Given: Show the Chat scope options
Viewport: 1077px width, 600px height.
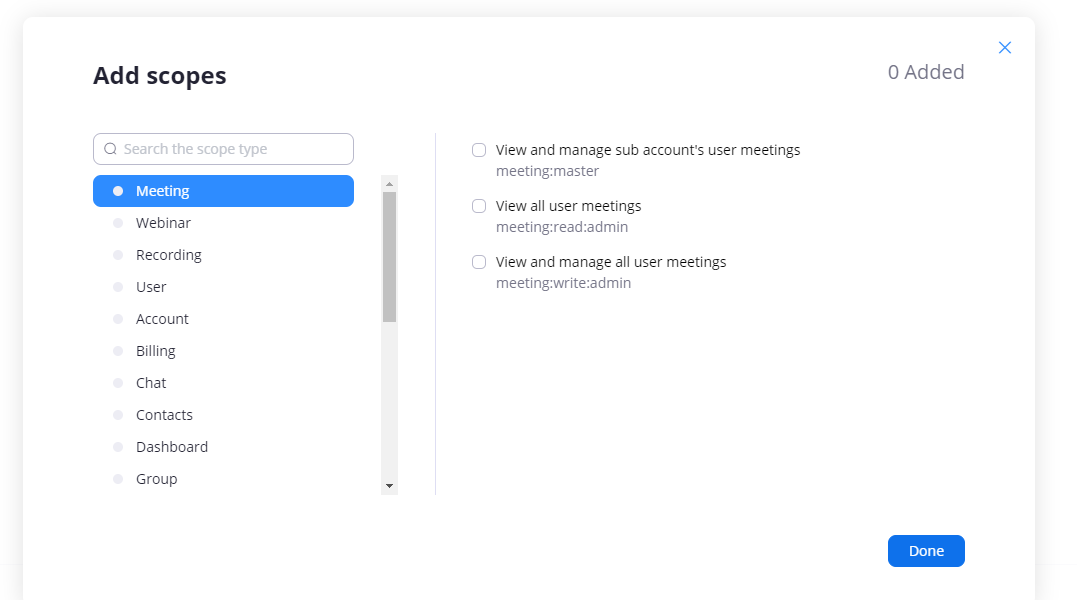Looking at the screenshot, I should (x=151, y=383).
